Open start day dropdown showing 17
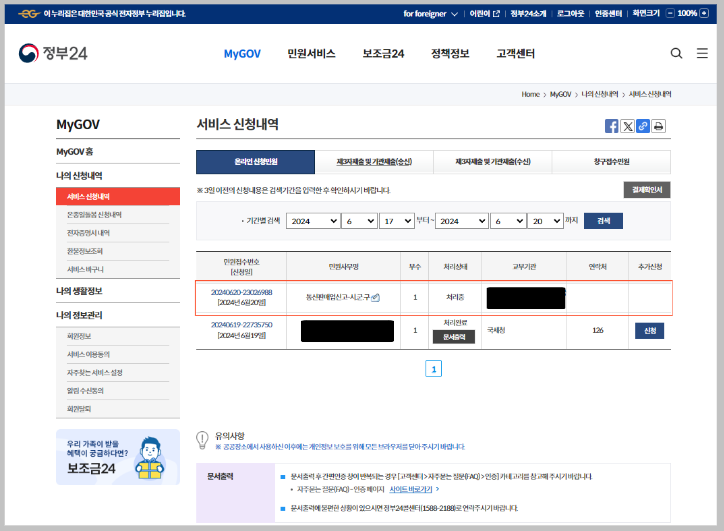The height and width of the screenshot is (531, 724). coord(397,221)
